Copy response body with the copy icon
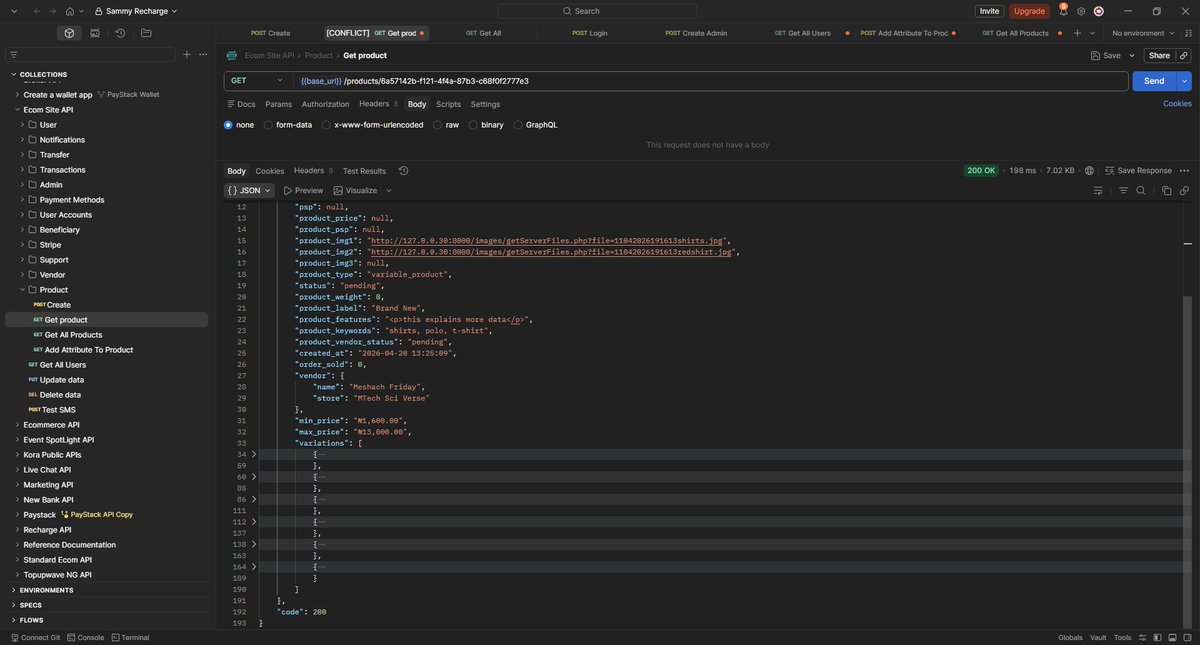 (x=1166, y=190)
